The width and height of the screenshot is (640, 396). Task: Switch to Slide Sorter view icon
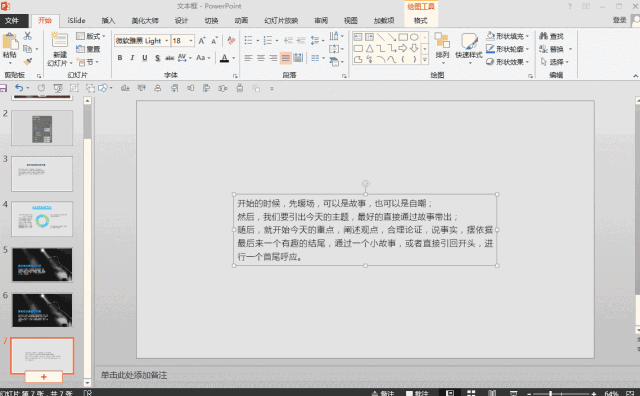471,393
